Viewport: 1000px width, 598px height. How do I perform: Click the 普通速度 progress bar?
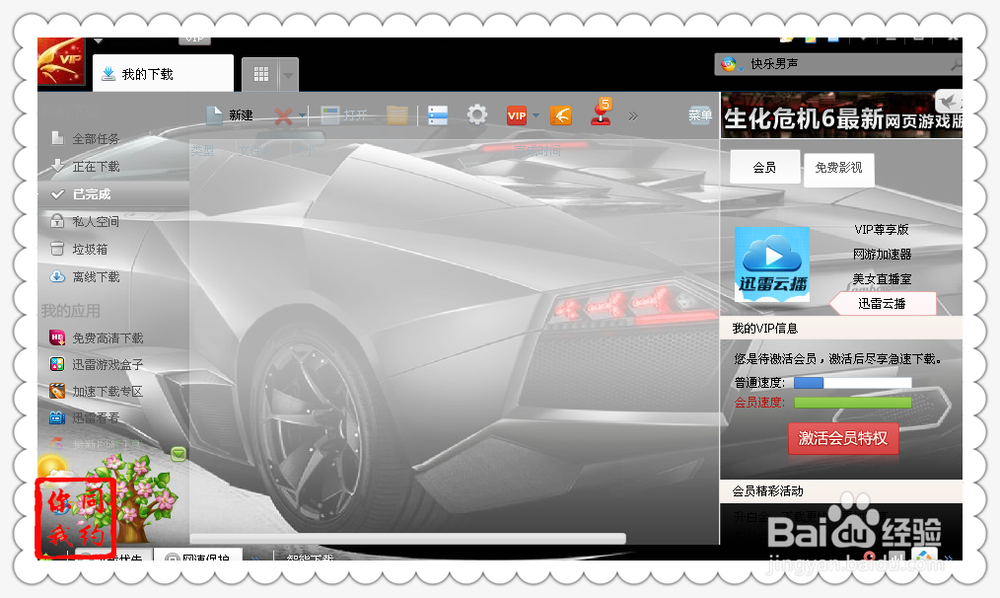[x=853, y=383]
